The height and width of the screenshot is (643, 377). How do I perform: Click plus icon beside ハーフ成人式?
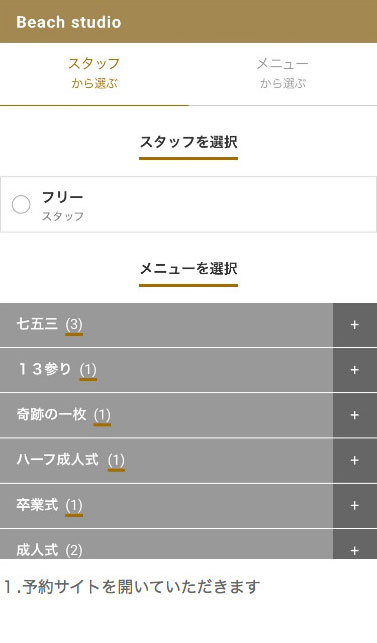coord(355,460)
